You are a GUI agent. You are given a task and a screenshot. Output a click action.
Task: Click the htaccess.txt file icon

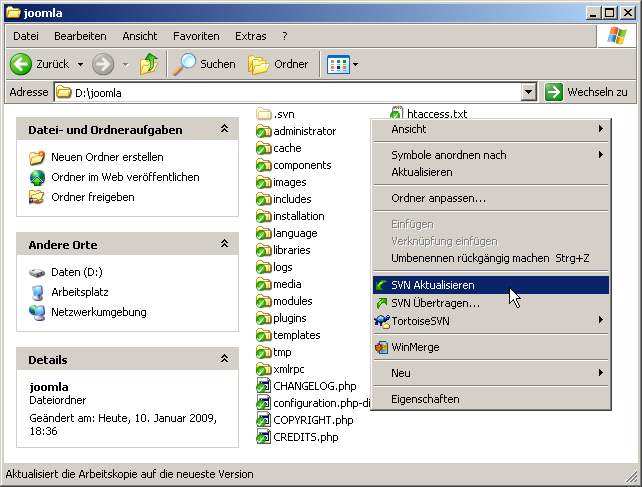(x=396, y=112)
